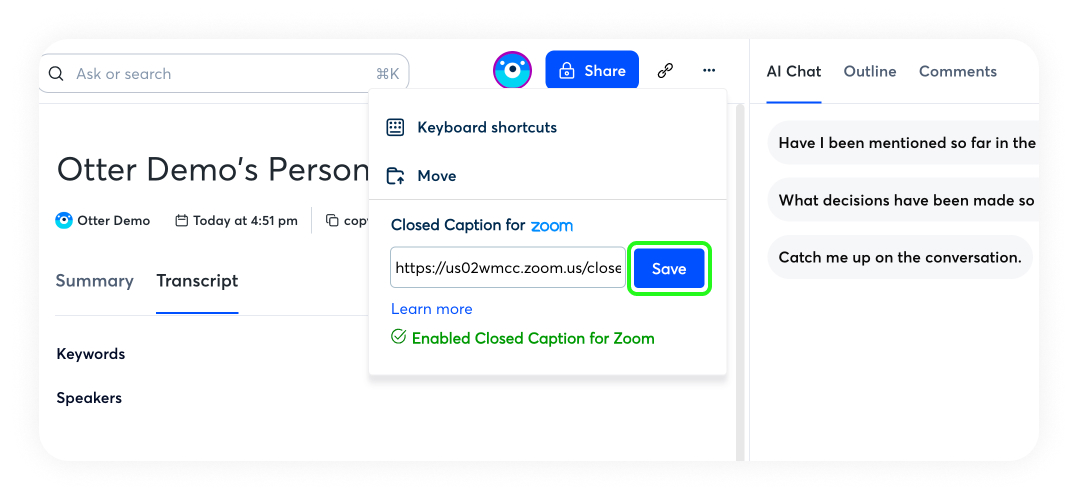Open the Otter avatar profile icon
1078x500 pixels.
pyautogui.click(x=512, y=71)
